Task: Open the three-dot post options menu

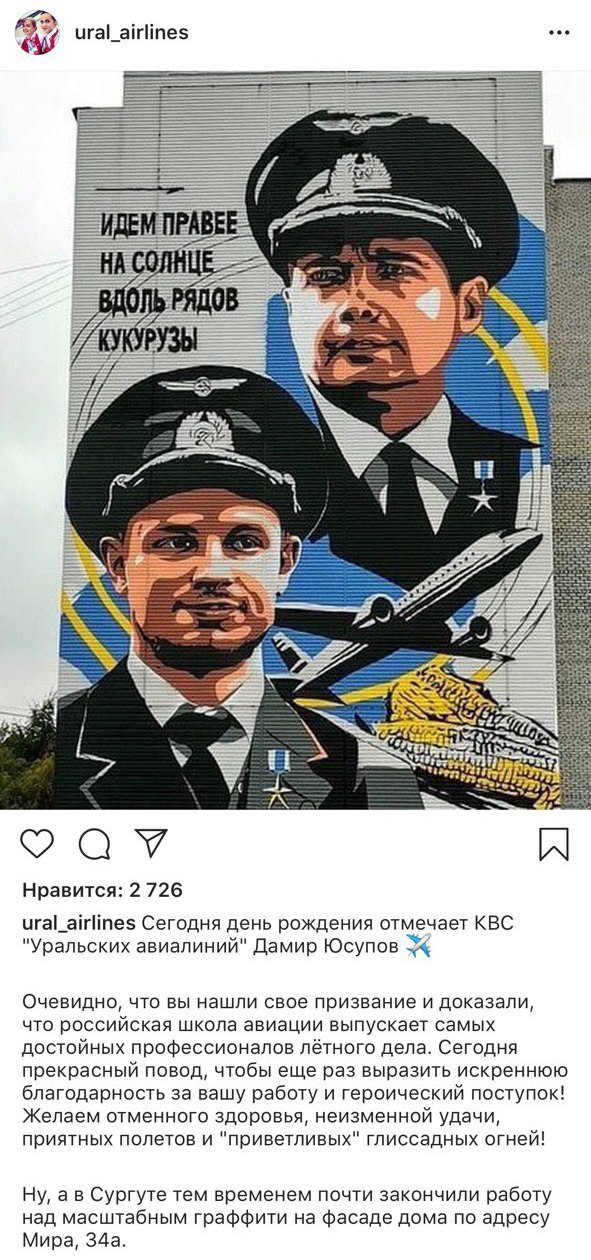Action: pos(559,33)
